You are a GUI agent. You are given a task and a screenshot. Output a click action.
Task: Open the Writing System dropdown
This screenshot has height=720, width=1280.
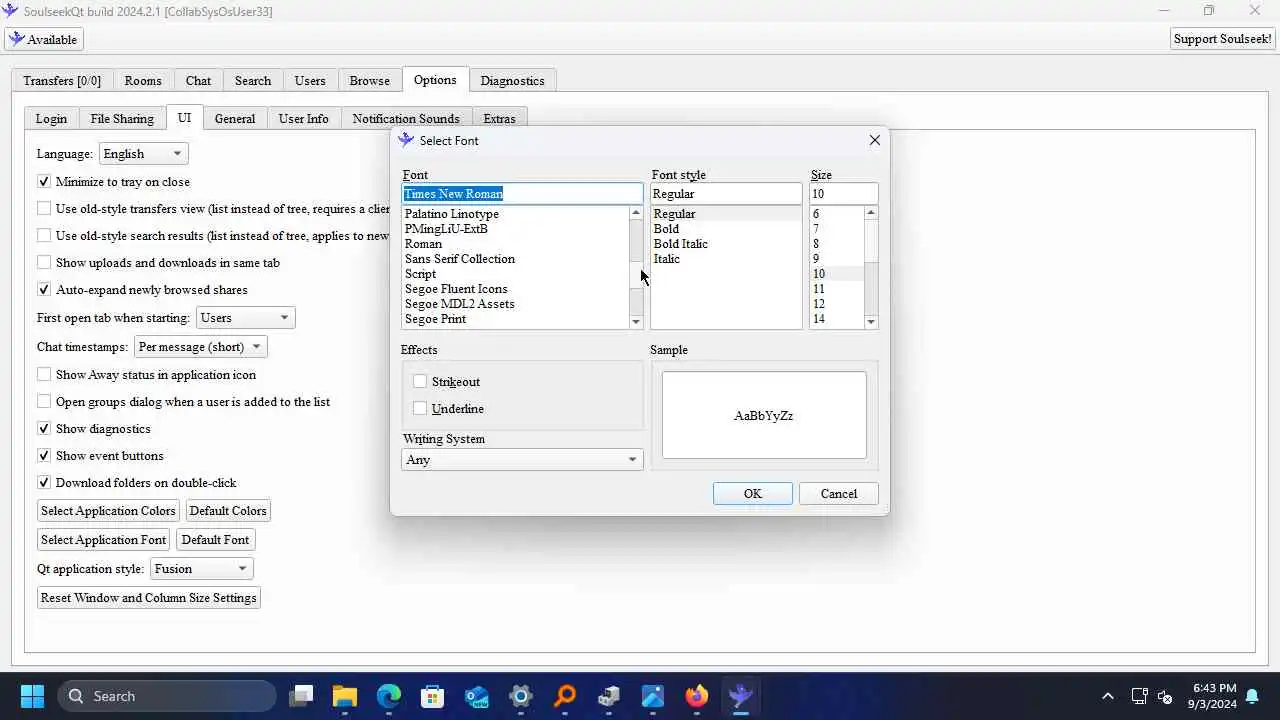click(x=522, y=460)
